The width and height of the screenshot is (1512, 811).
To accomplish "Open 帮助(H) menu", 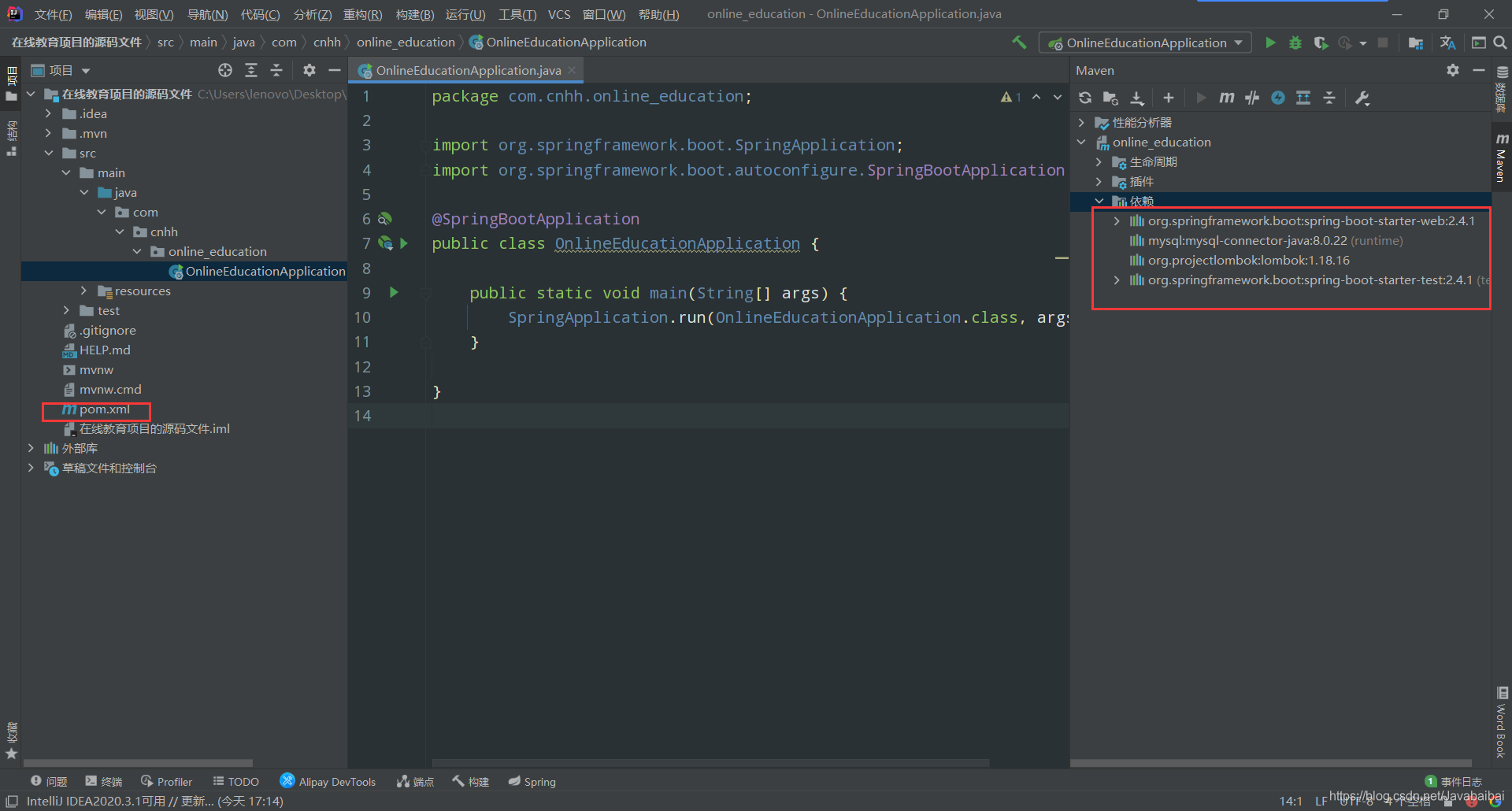I will pos(658,14).
